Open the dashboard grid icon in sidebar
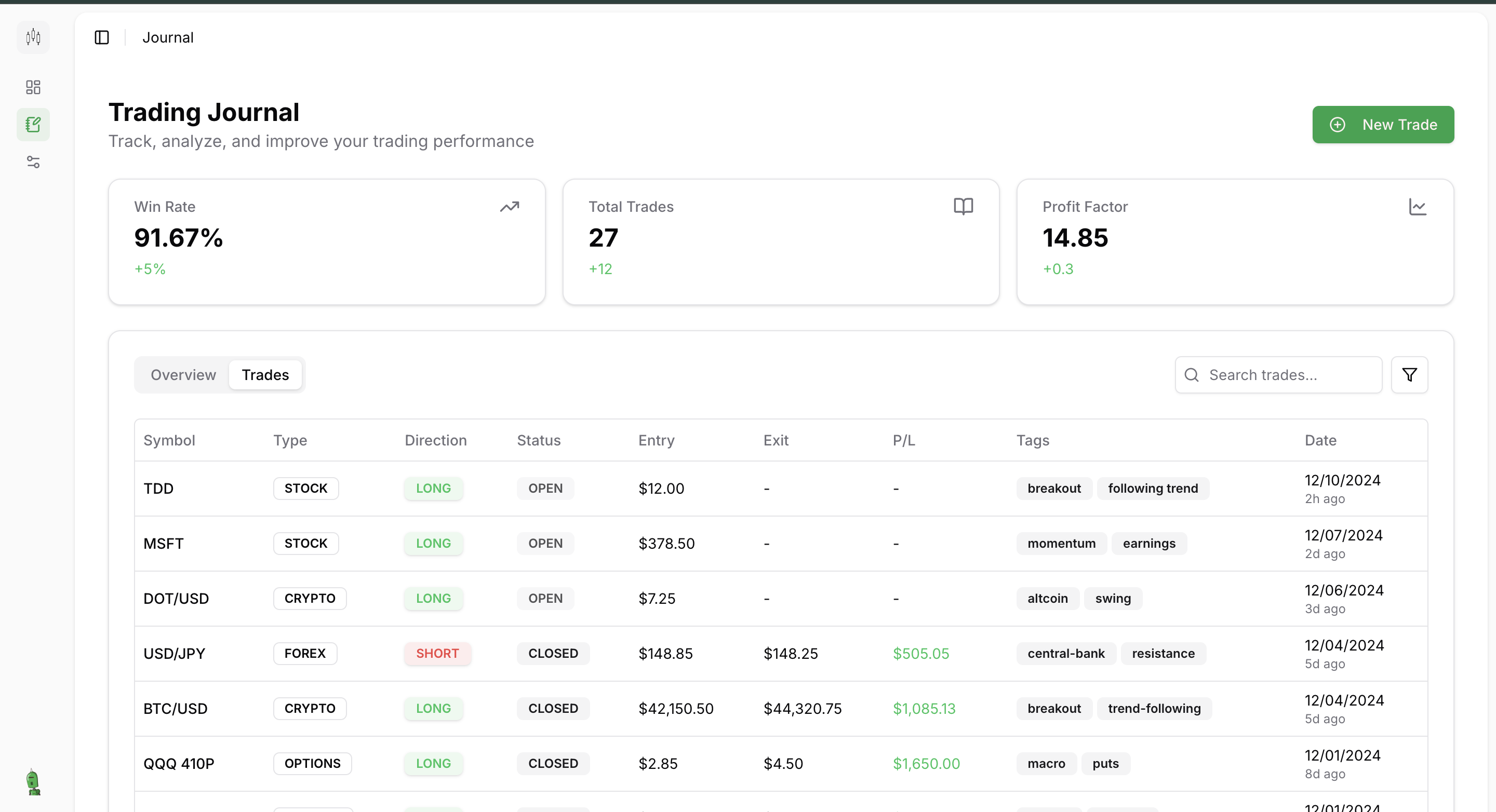Viewport: 1496px width, 812px height. pos(33,87)
